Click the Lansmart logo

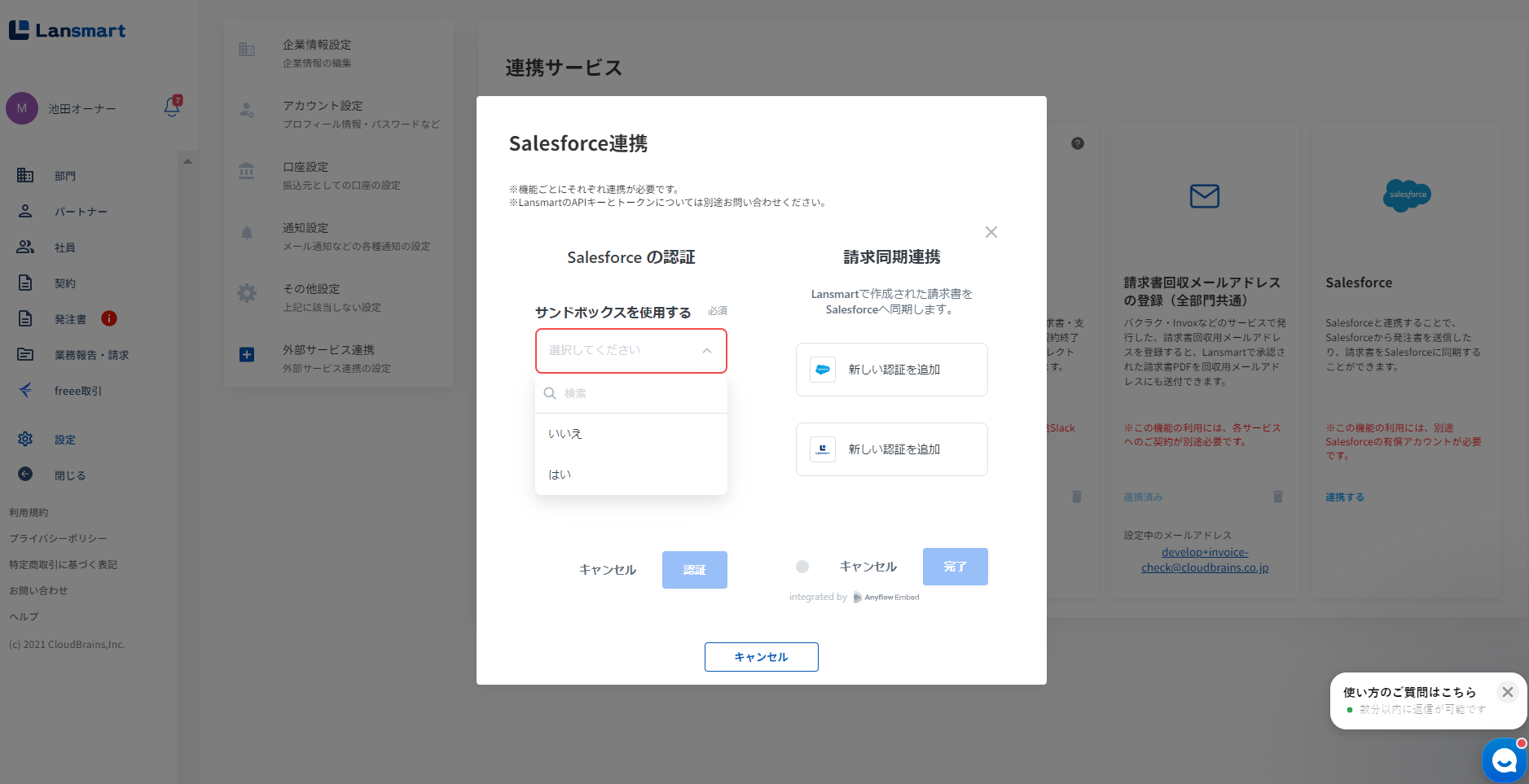(67, 31)
